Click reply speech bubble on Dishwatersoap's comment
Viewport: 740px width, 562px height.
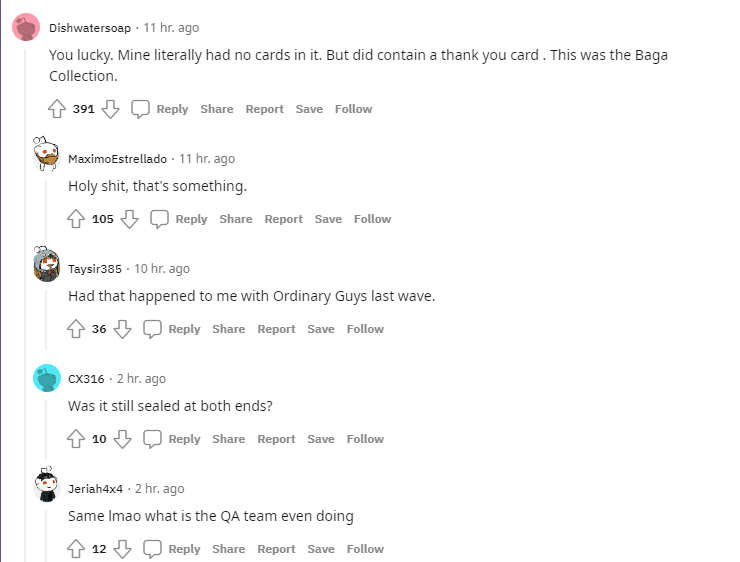[x=141, y=109]
